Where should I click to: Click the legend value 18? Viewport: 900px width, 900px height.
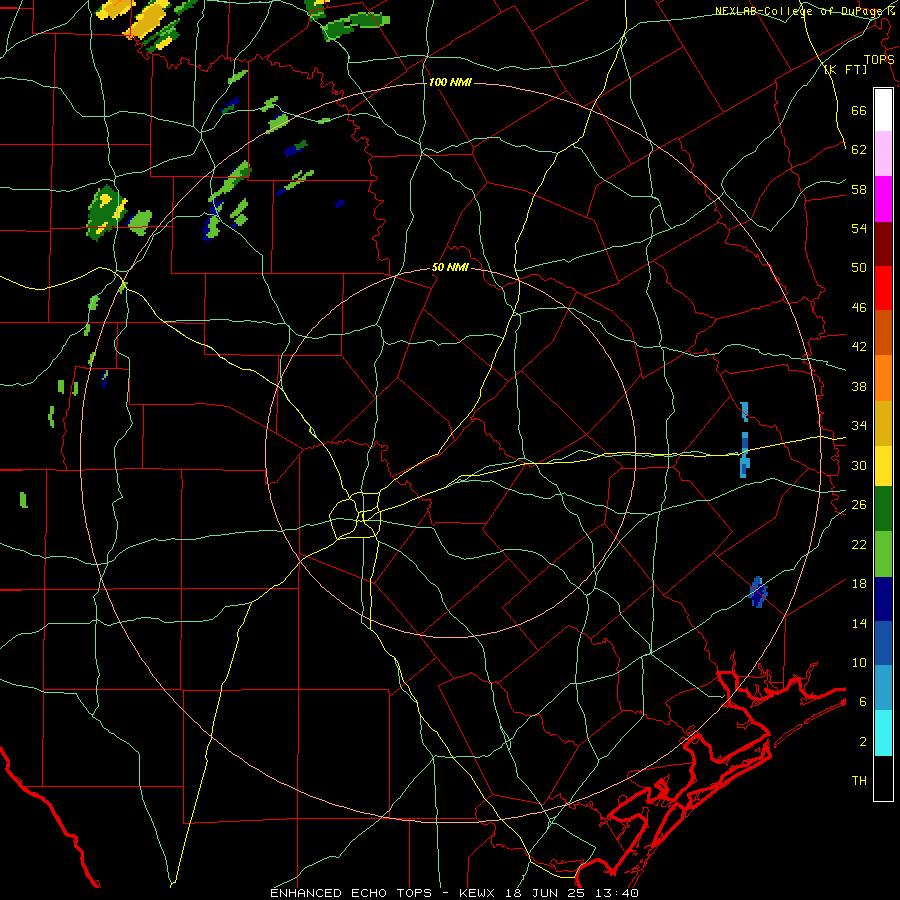click(859, 584)
